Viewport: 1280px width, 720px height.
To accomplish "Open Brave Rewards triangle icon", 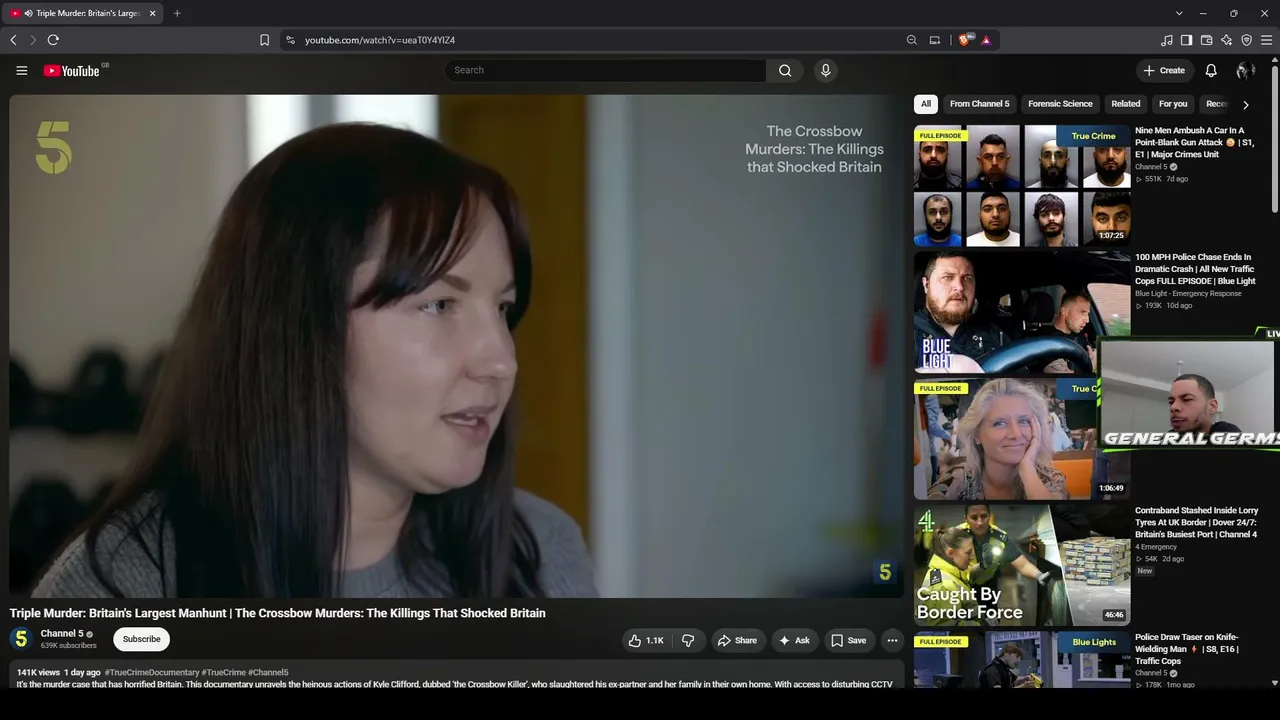I will [x=986, y=40].
